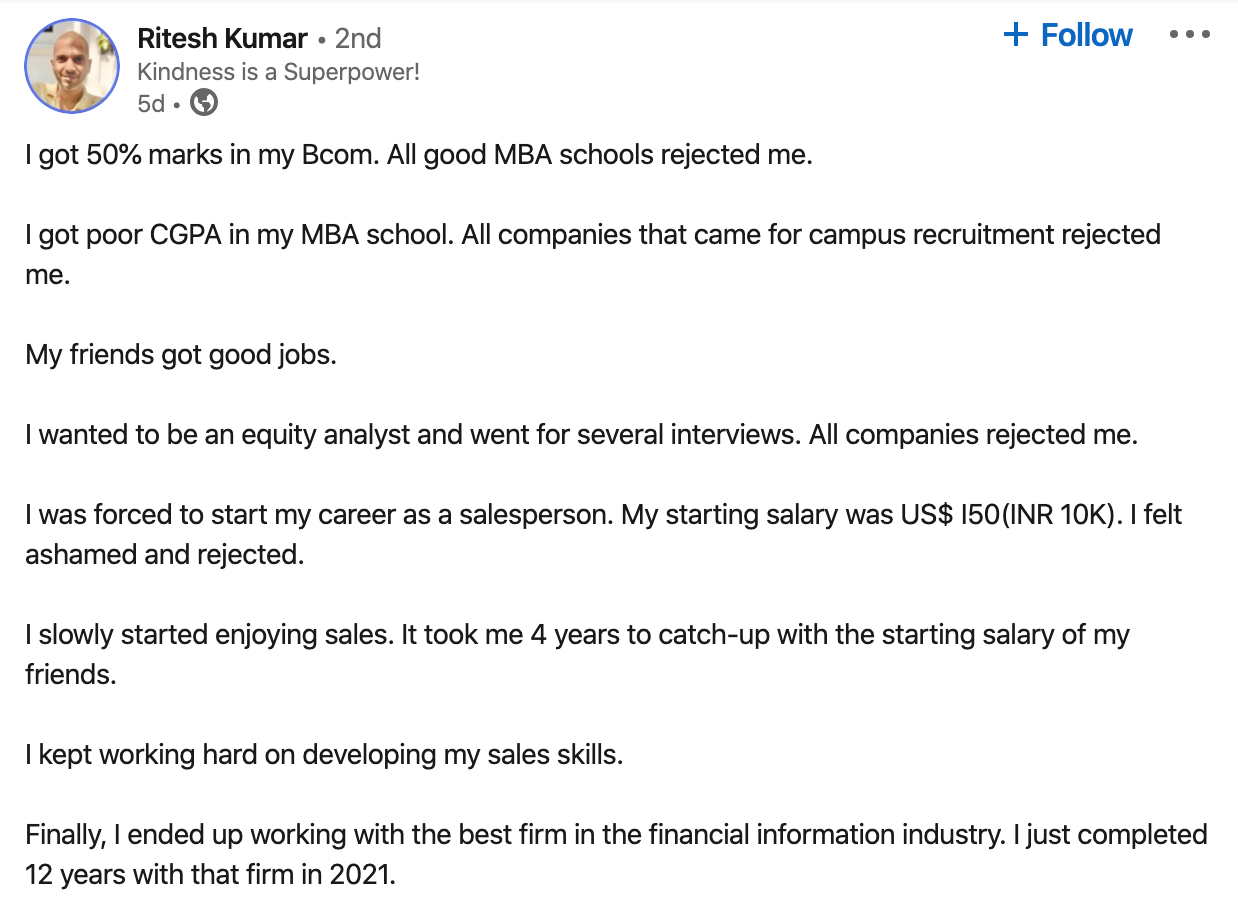Click the "Kindness is a Superpower!" headline
This screenshot has height=912, width=1238.
pos(278,72)
